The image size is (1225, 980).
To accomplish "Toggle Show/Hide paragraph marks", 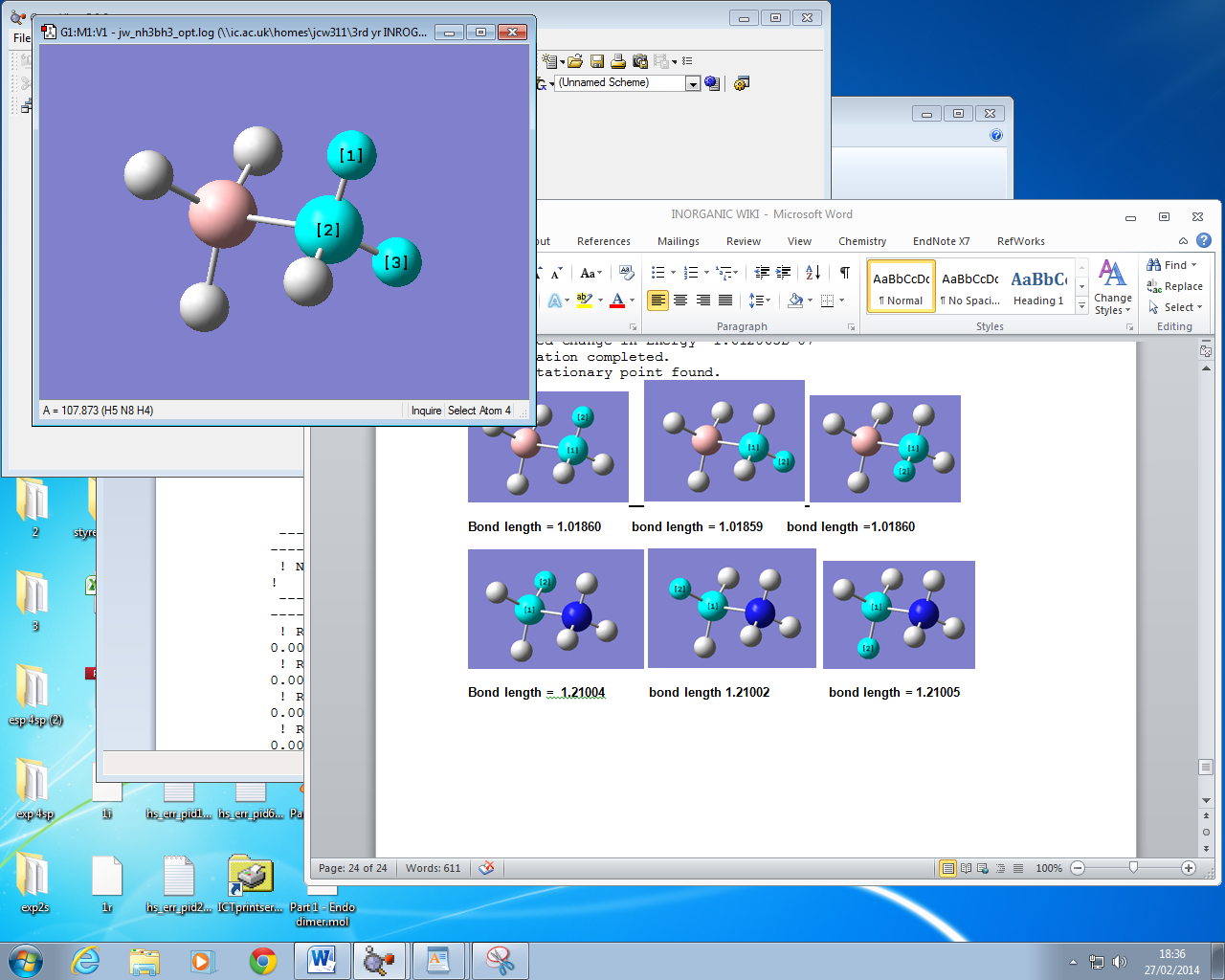I will (844, 273).
